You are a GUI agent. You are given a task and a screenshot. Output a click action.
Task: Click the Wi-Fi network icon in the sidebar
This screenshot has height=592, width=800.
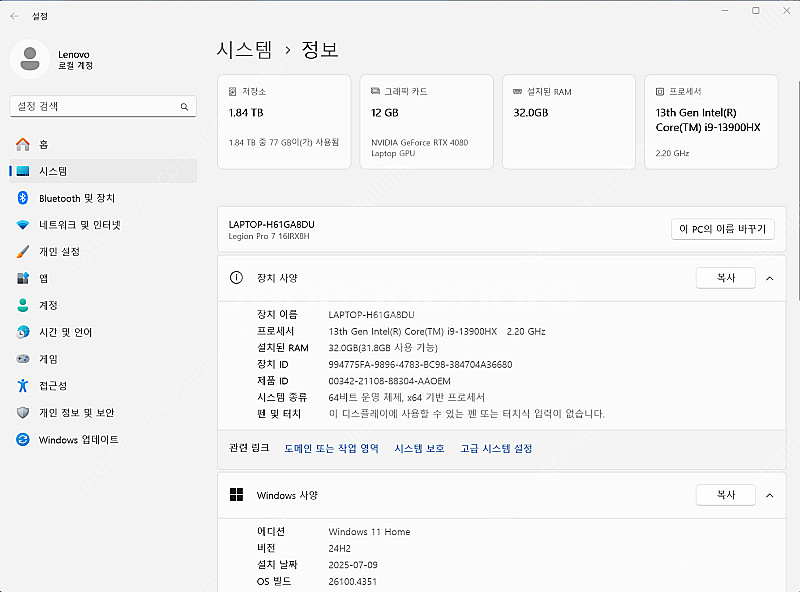[x=22, y=225]
